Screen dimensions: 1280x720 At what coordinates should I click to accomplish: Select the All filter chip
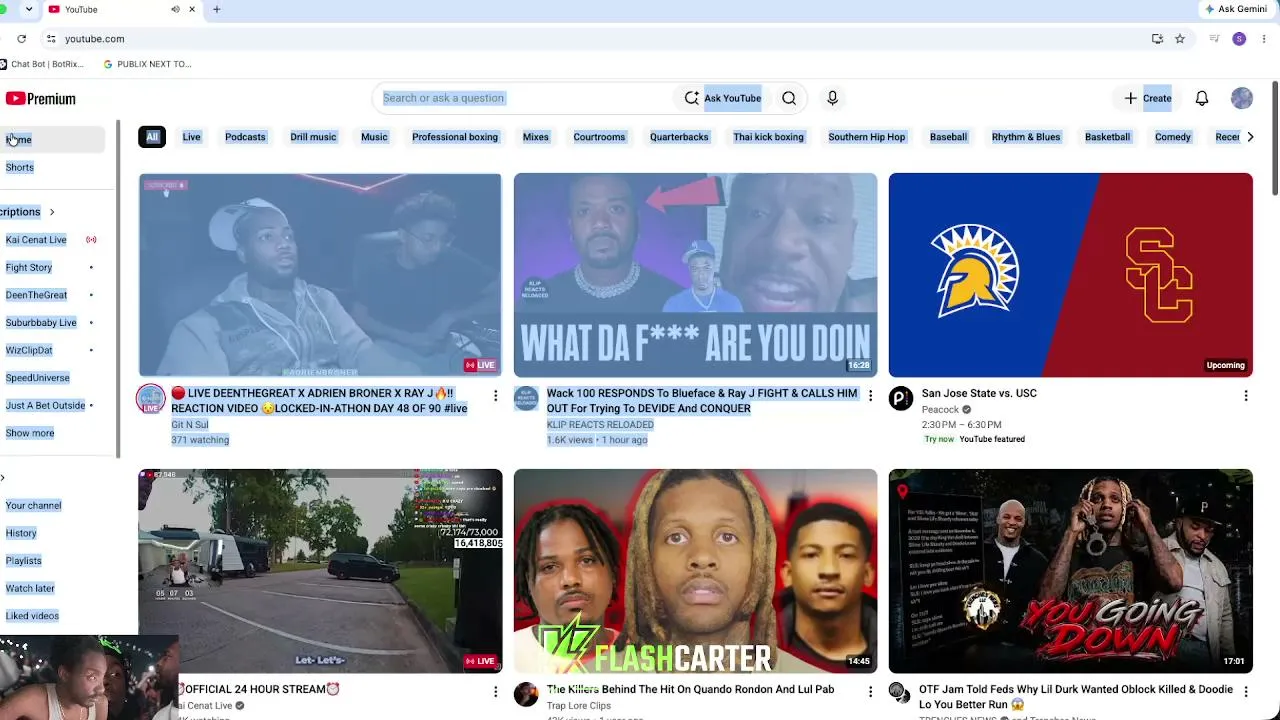(x=153, y=137)
